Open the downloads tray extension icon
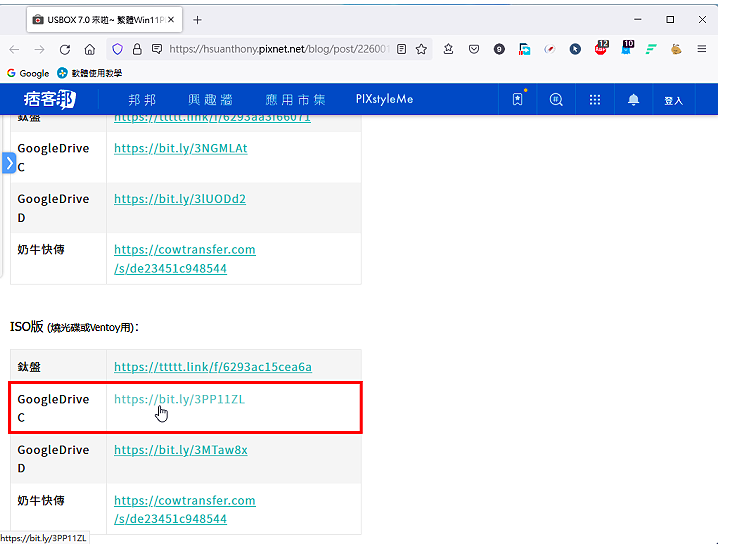The width and height of the screenshot is (748, 558). [x=448, y=49]
